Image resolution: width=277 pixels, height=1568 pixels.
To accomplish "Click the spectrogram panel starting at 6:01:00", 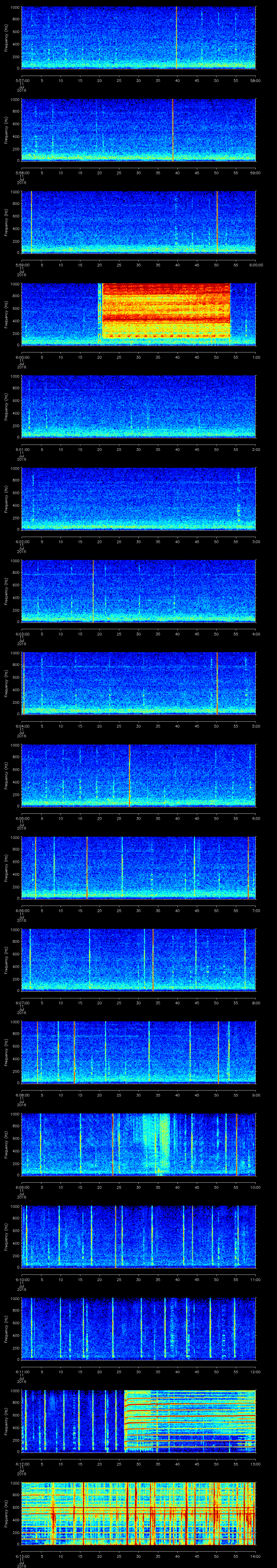I will point(139,407).
